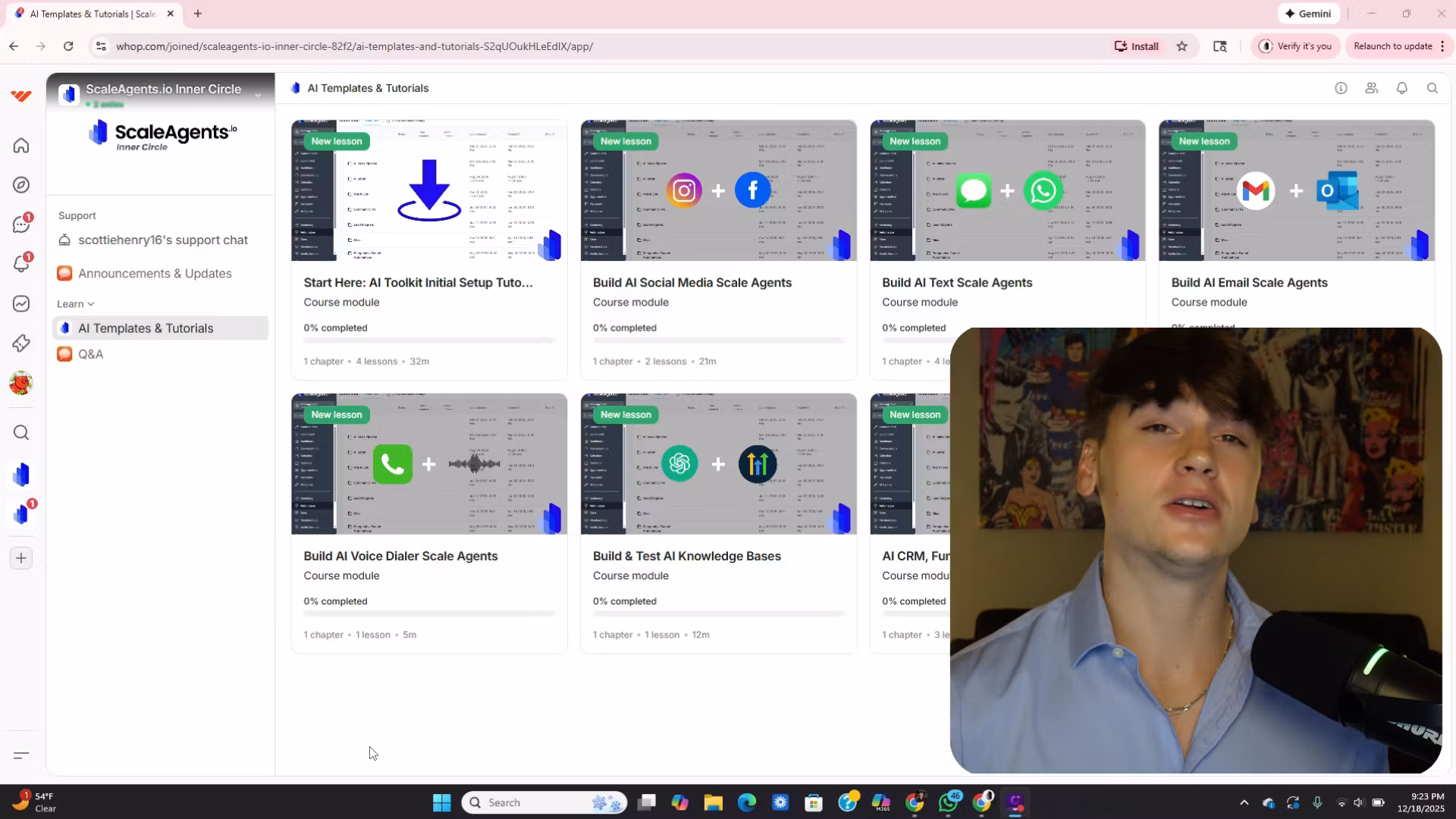Open WhatsApp from taskbar

[948, 802]
